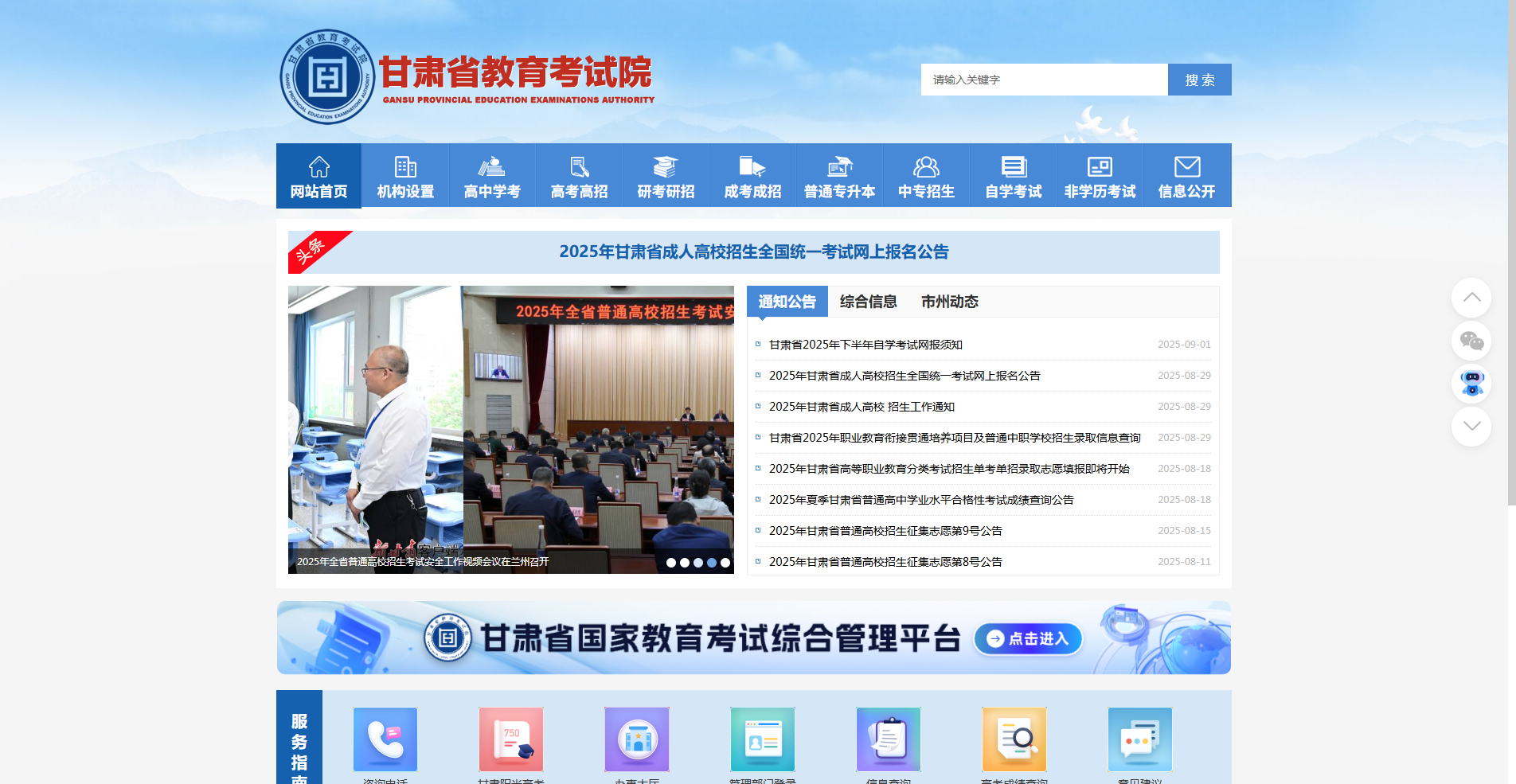This screenshot has height=784, width=1516.
Task: Click the 管理部门登录 icon
Action: coord(762,739)
